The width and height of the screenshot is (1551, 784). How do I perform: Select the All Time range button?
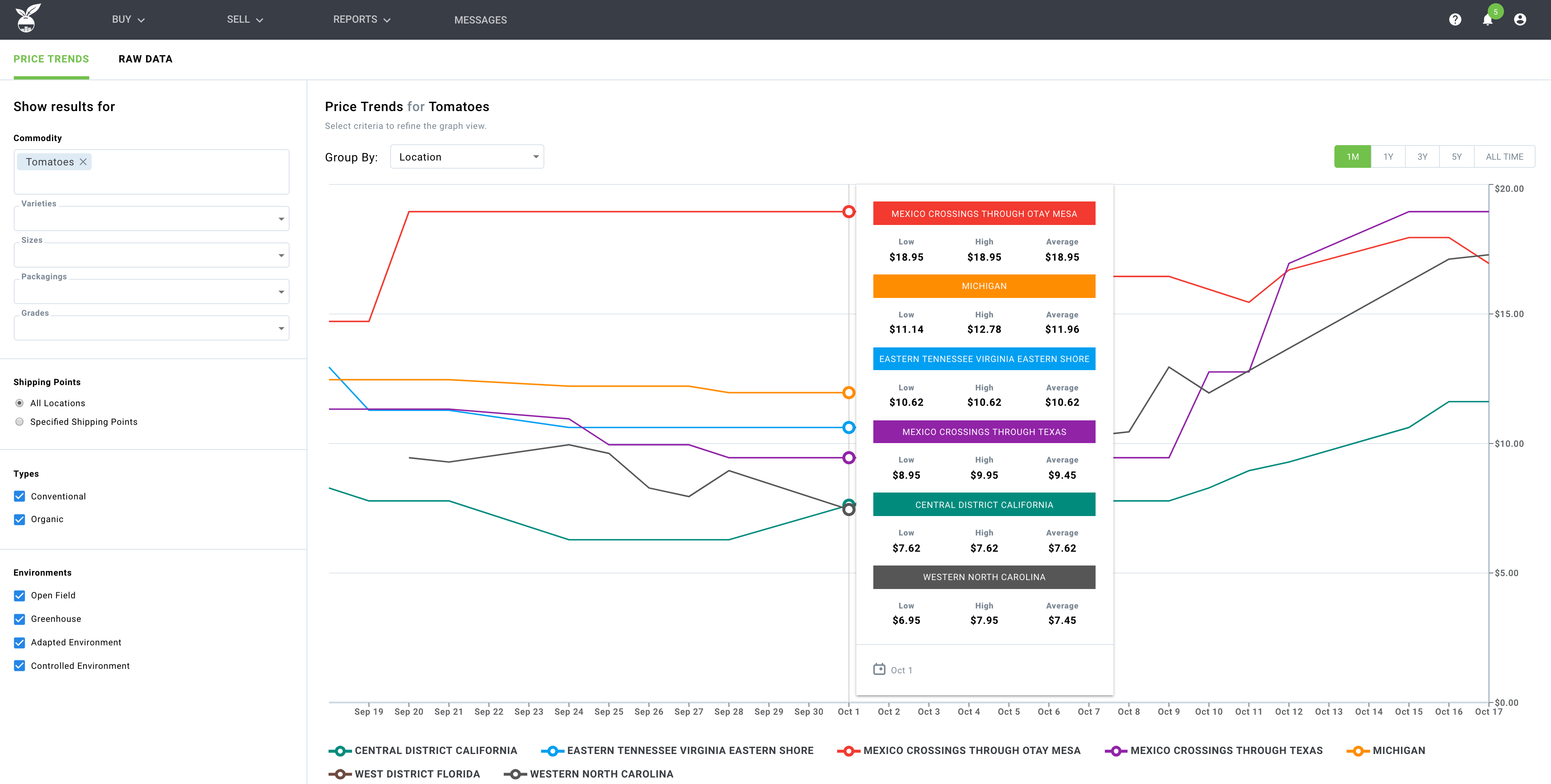(x=1504, y=157)
